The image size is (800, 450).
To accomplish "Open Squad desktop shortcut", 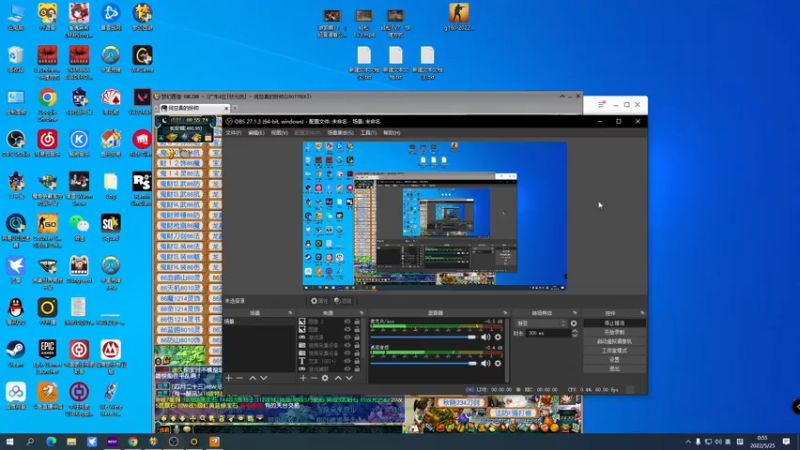I will [110, 227].
